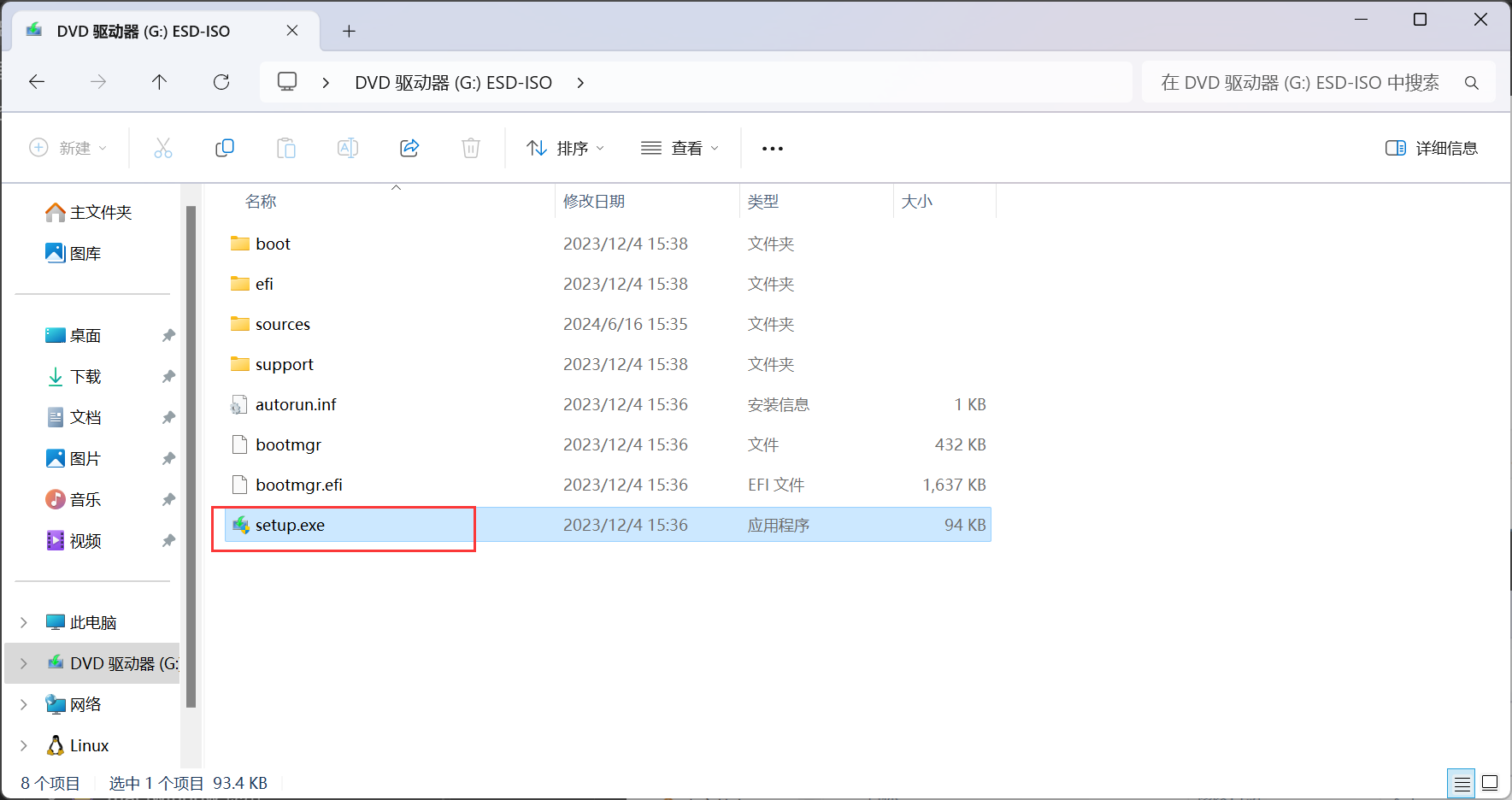Viewport: 1512px width, 800px height.
Task: Click the EFI 文件 type cell
Action: [x=776, y=485]
